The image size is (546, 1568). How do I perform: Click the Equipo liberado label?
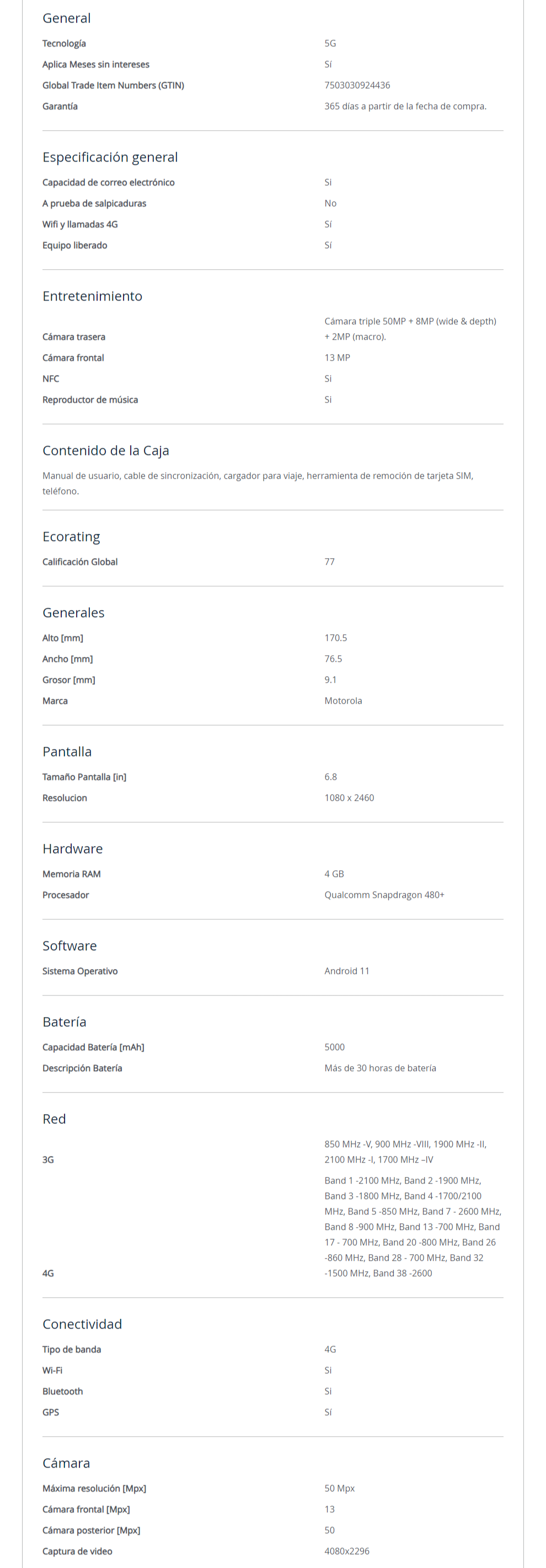point(74,245)
